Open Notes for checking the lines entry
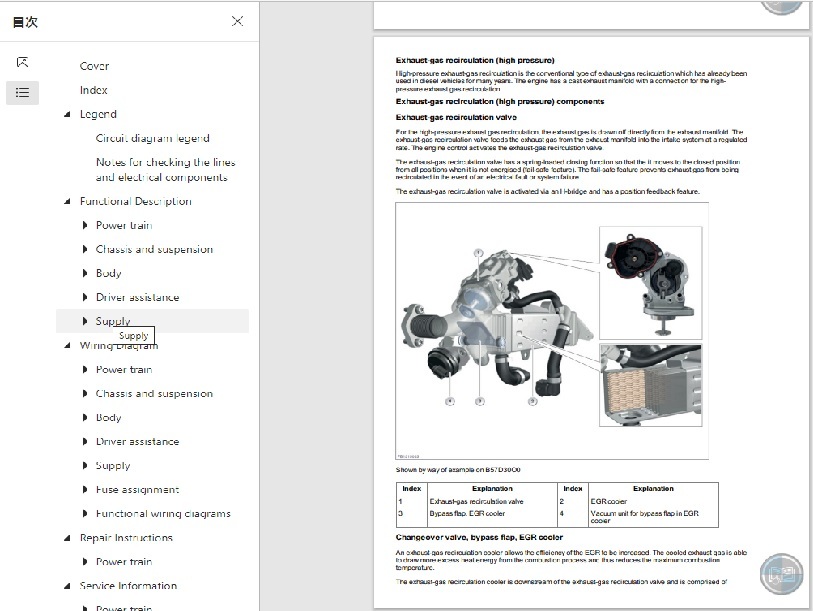813x611 pixels. 165,170
